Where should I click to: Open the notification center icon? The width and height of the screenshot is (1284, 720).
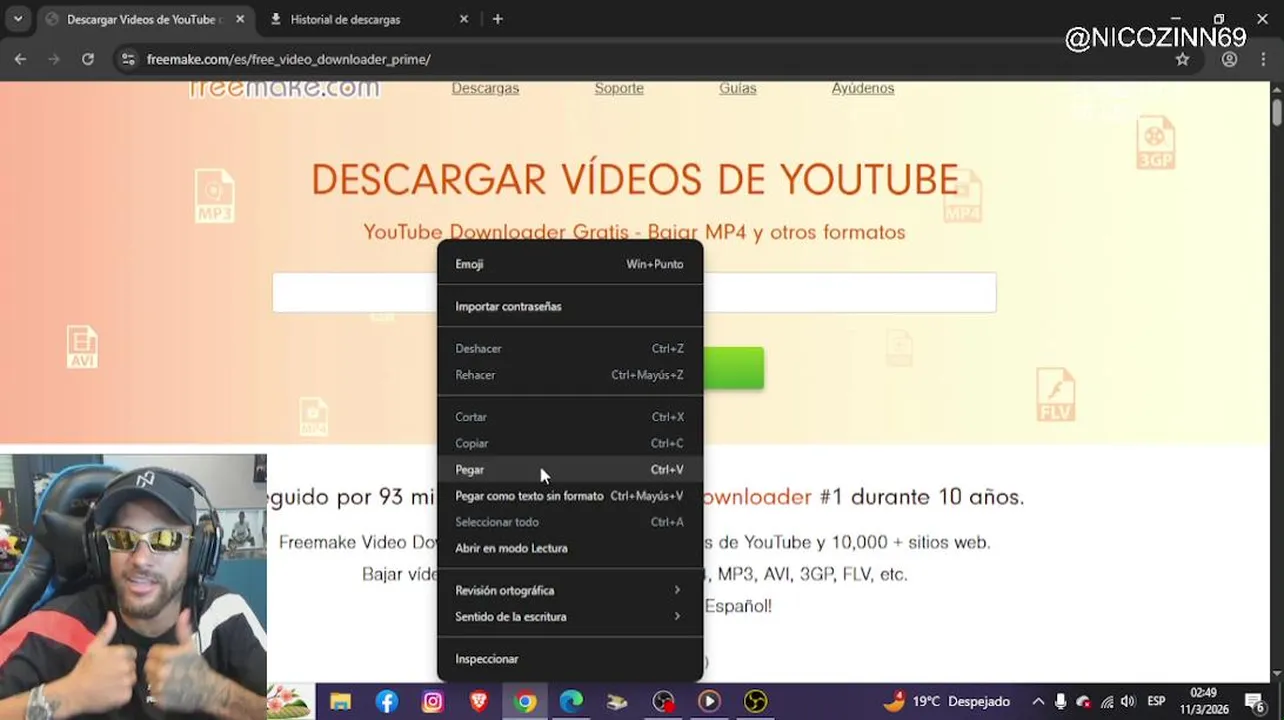pos(1256,702)
